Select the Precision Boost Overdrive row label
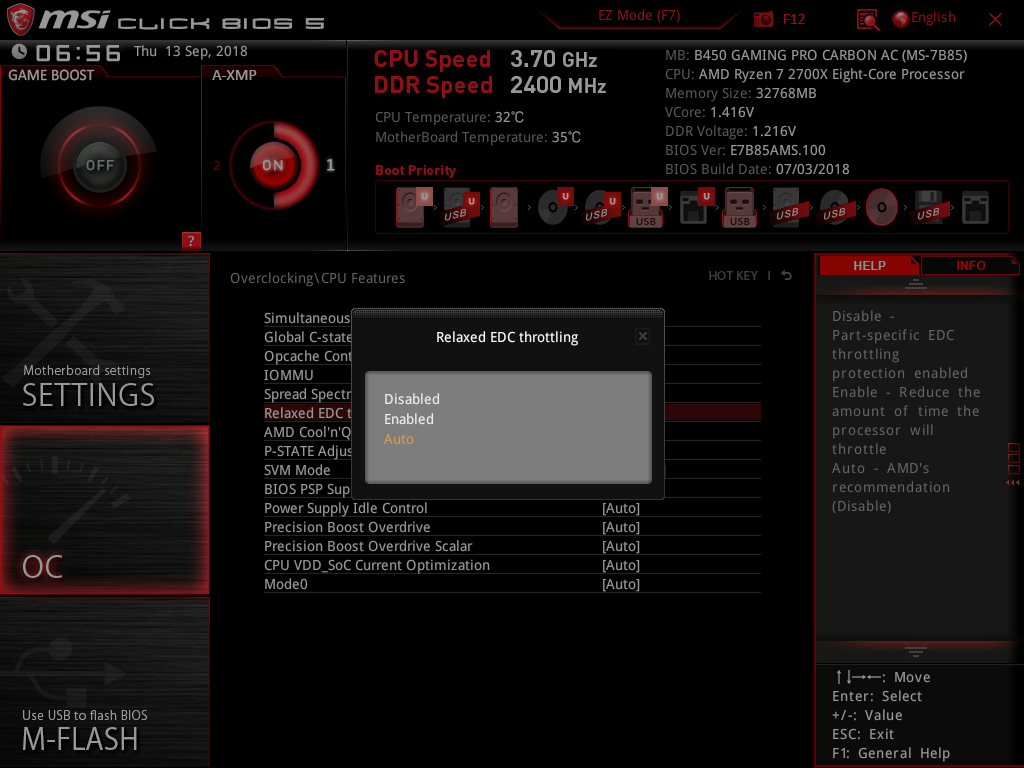Screen dimensions: 1024x768 pyautogui.click(x=347, y=527)
